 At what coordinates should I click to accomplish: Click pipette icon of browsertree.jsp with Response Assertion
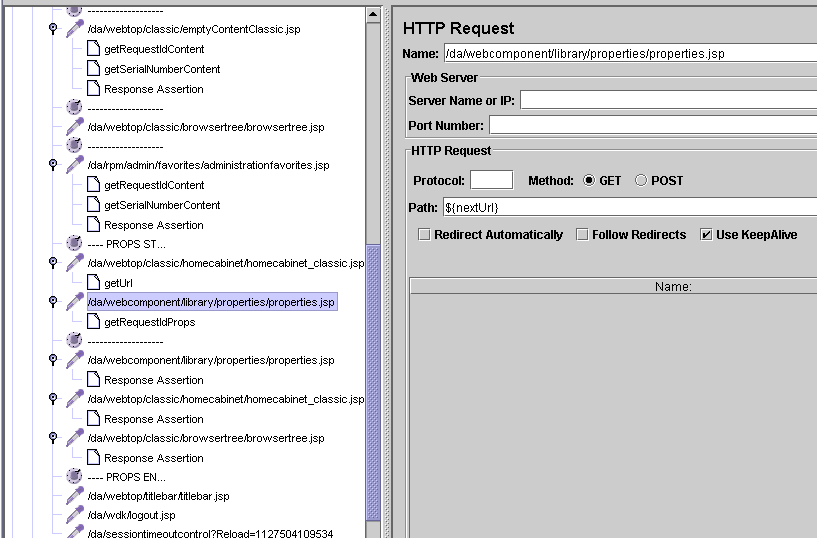pyautogui.click(x=75, y=437)
